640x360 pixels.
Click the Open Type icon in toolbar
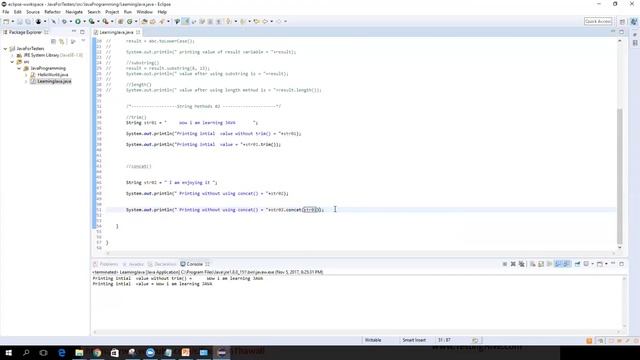[x=144, y=21]
